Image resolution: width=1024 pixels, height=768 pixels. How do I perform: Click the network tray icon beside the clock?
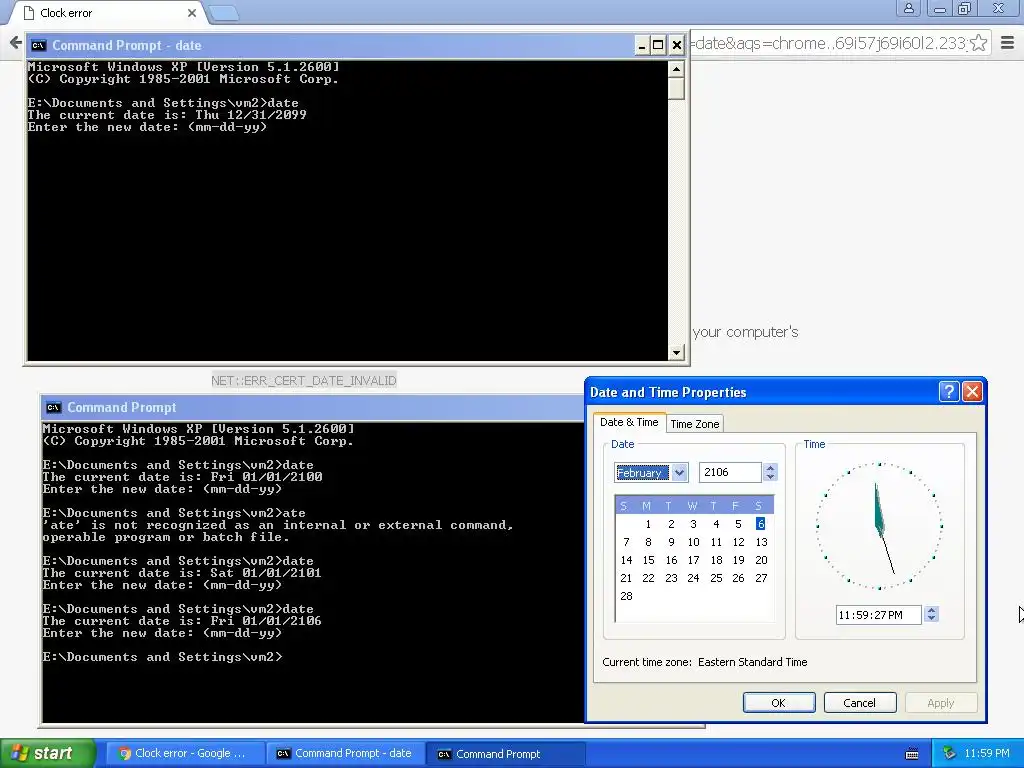point(949,754)
